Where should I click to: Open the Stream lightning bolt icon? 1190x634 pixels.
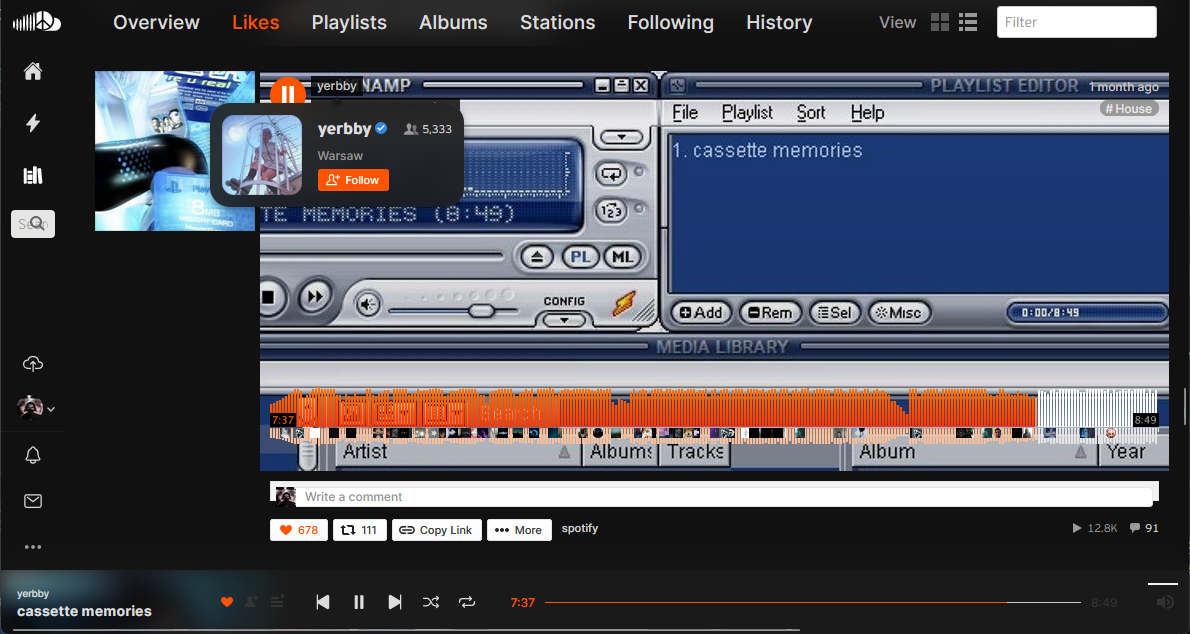tap(33, 123)
